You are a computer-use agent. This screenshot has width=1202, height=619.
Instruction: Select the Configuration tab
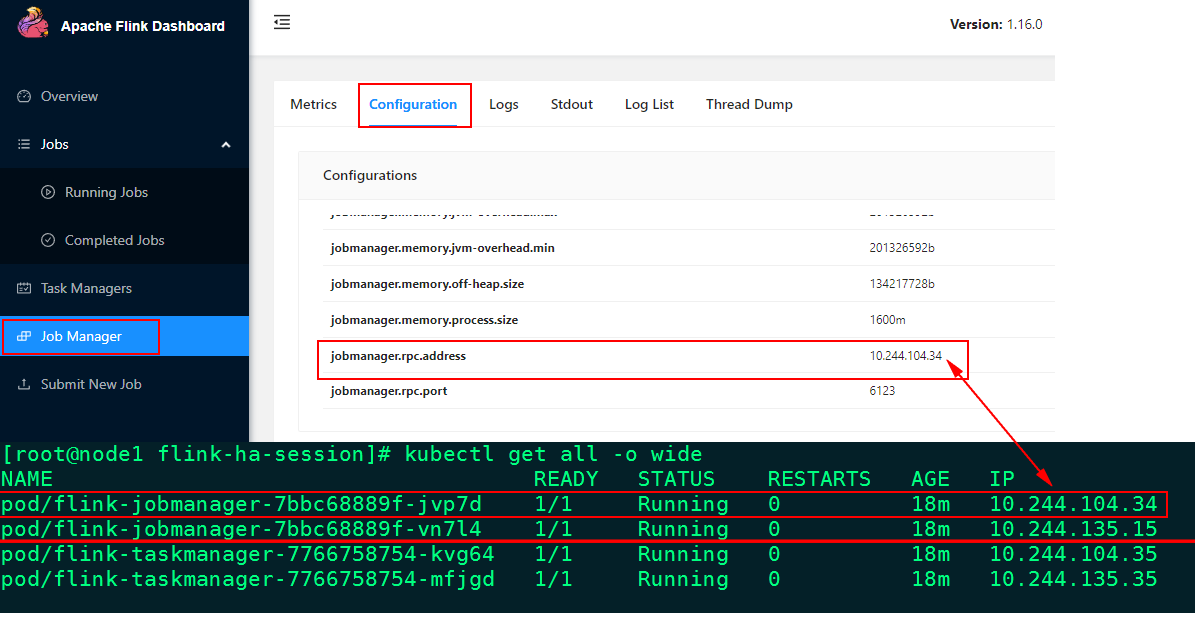(x=413, y=104)
